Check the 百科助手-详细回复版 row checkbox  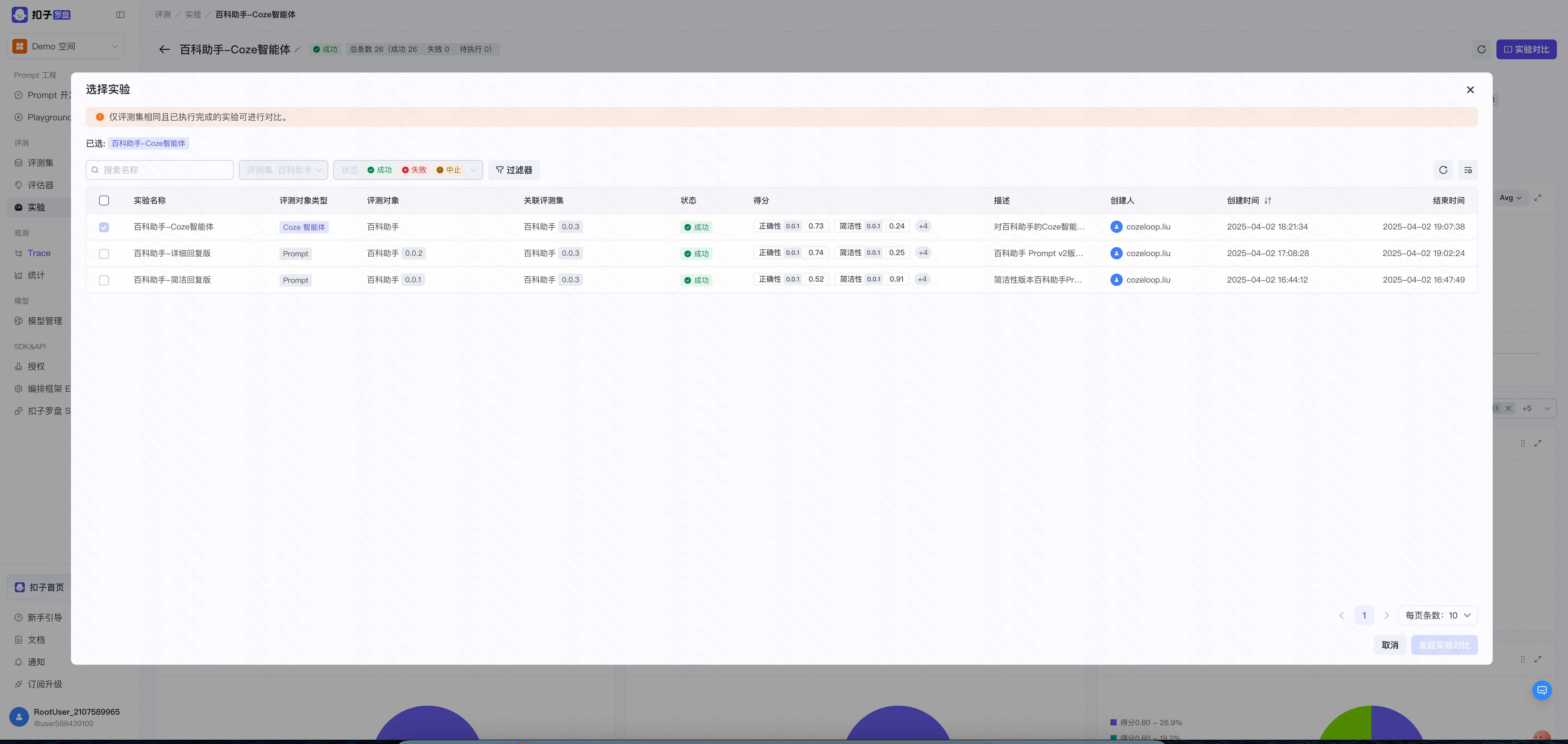104,254
